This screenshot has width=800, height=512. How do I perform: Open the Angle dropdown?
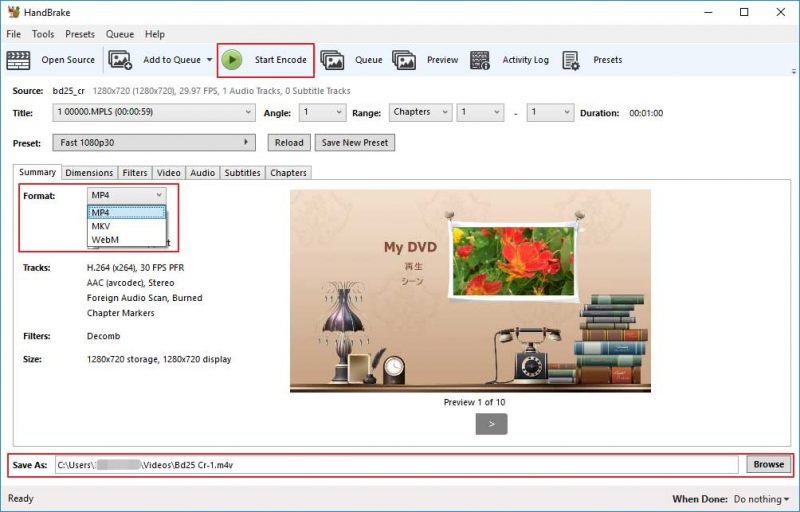coord(322,112)
